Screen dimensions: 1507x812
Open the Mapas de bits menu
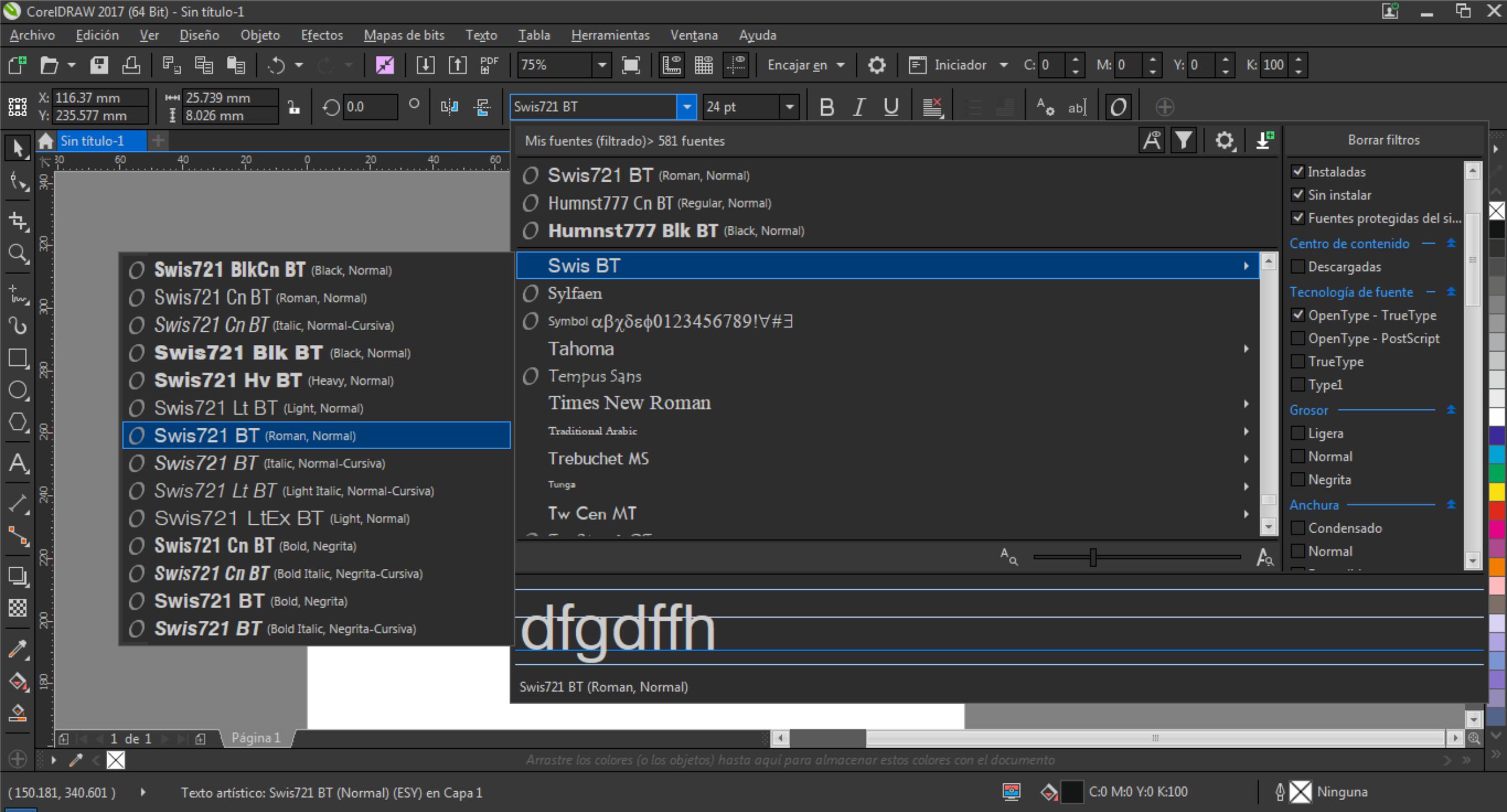(x=404, y=35)
